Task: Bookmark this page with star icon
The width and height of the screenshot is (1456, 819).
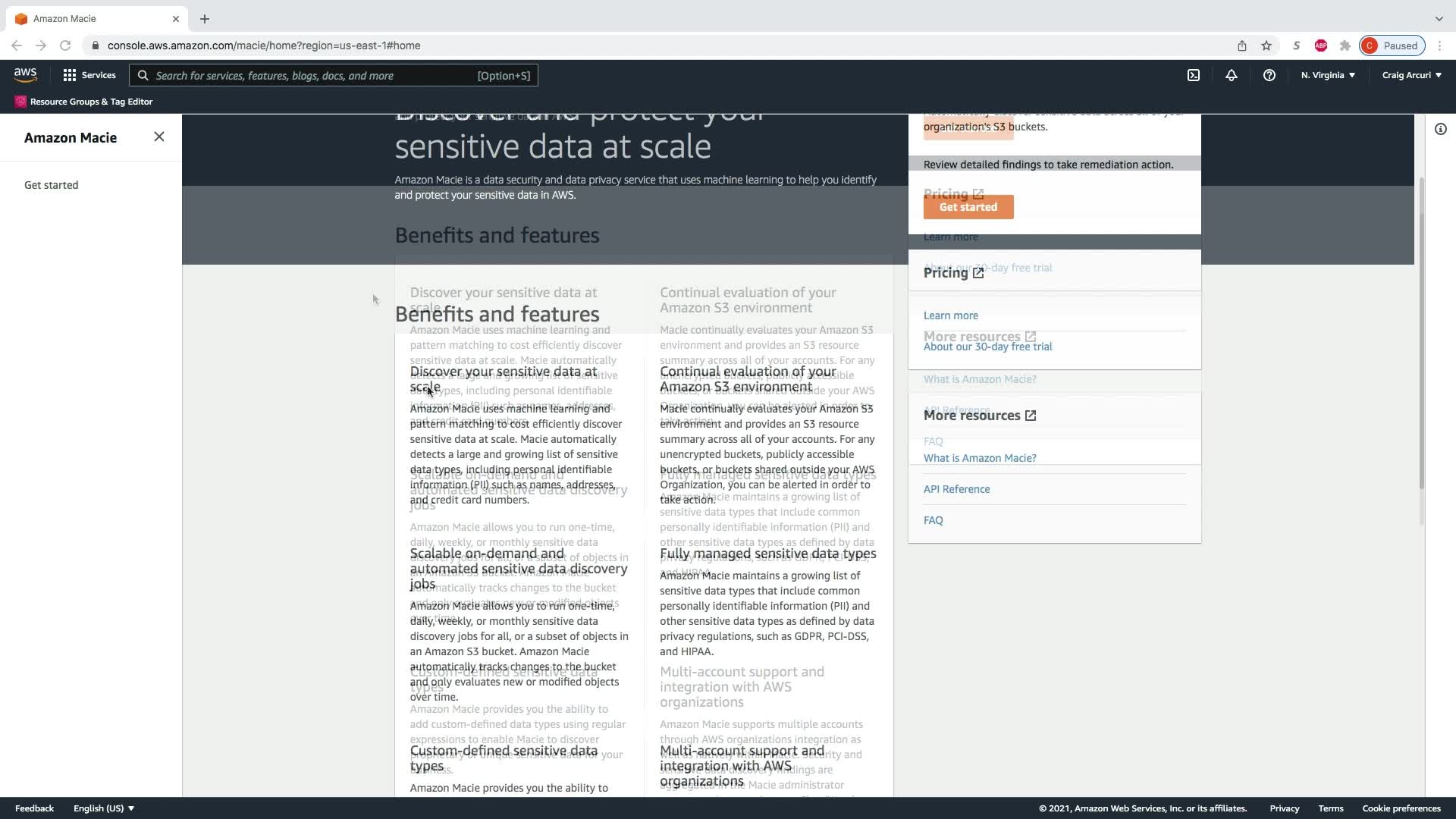Action: (x=1266, y=45)
